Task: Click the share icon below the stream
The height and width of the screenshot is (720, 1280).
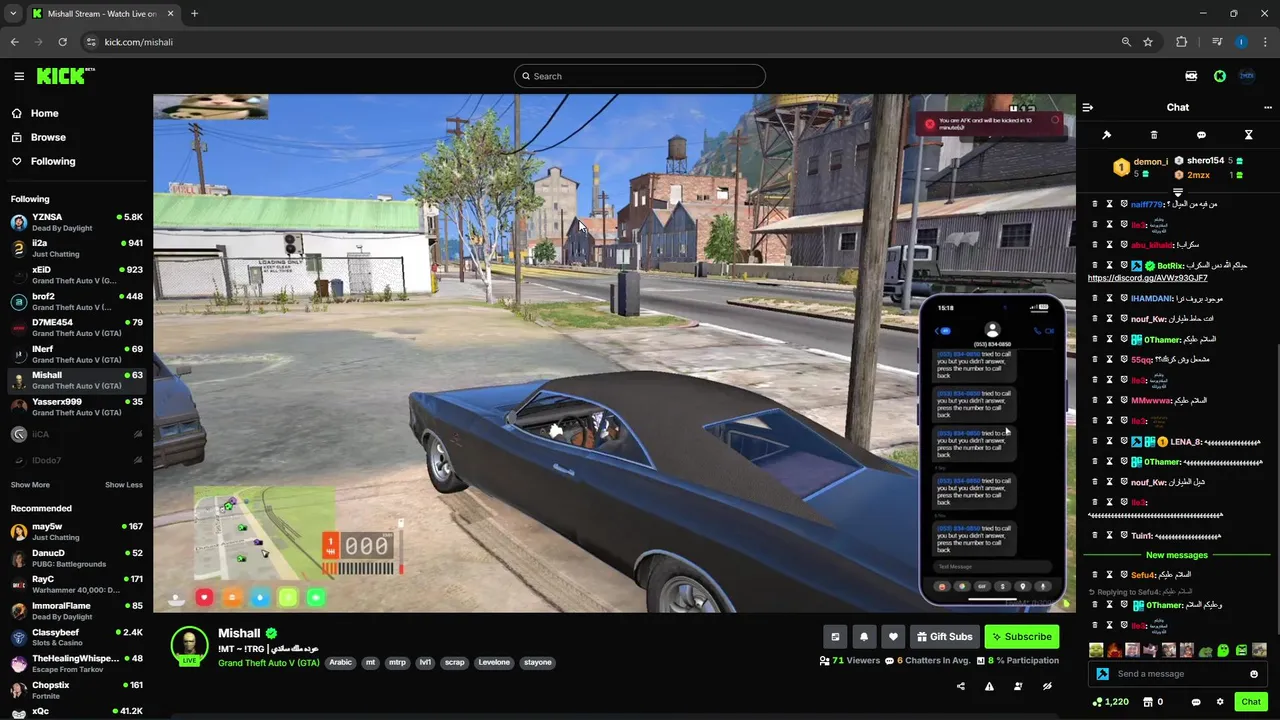Action: pos(961,686)
